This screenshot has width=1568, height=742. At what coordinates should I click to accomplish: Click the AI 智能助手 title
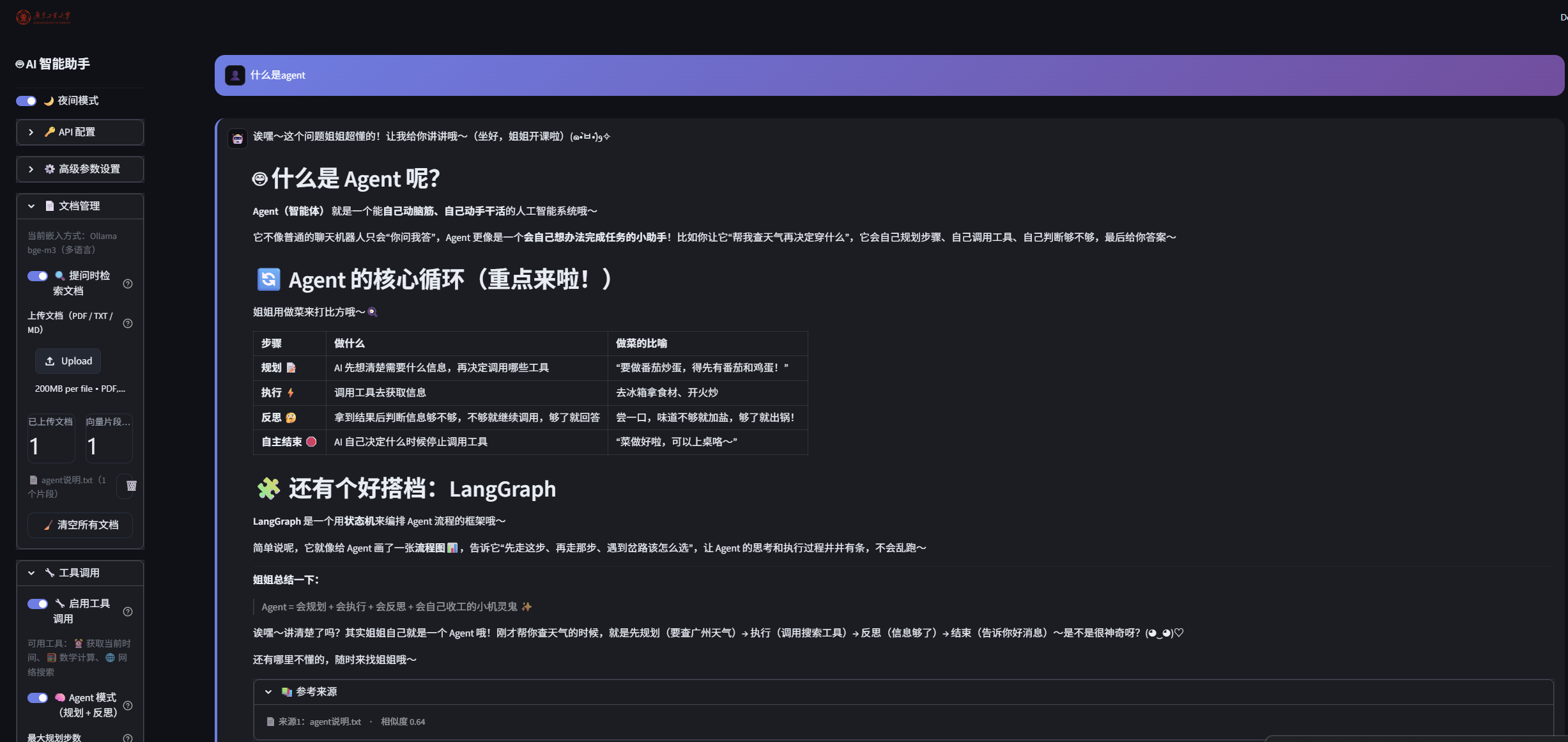pyautogui.click(x=52, y=64)
